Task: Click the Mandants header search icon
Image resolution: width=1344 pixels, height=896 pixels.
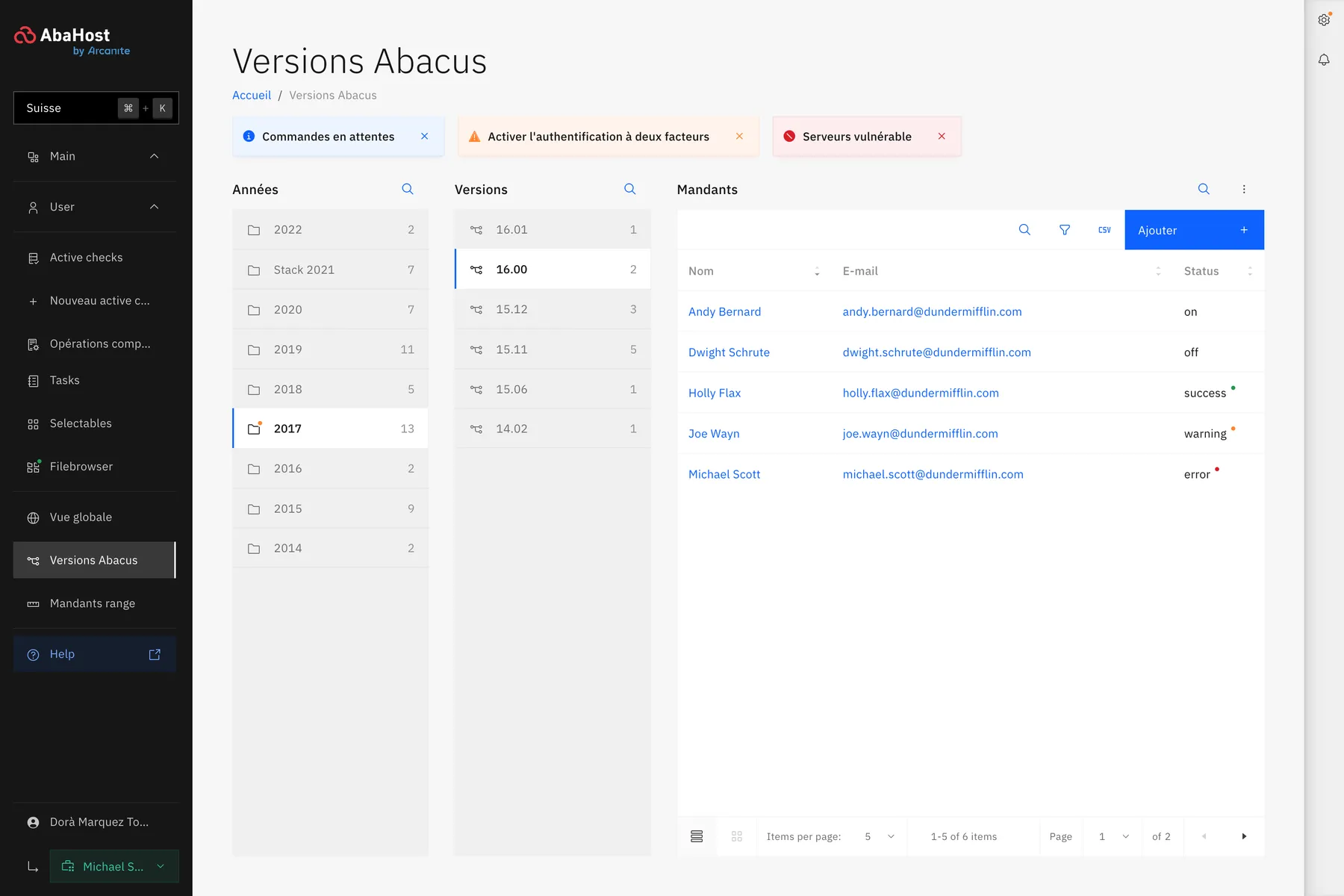Action: [x=1204, y=189]
